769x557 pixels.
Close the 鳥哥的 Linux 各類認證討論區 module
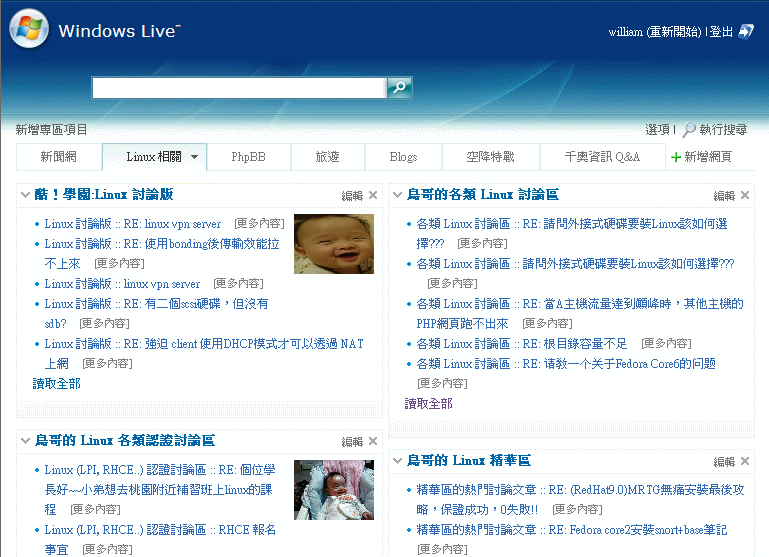coord(373,441)
